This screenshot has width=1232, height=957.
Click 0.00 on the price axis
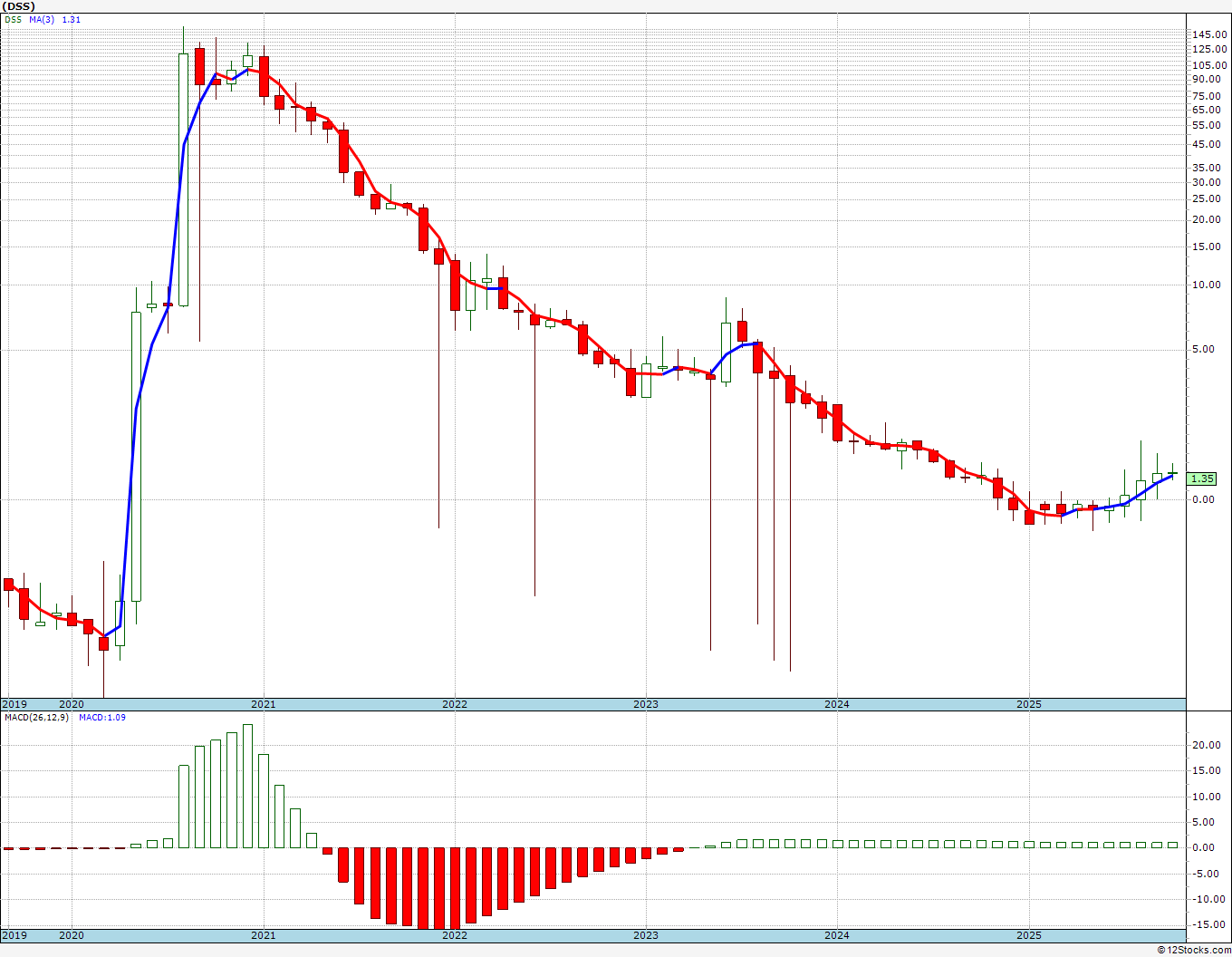[x=1204, y=499]
